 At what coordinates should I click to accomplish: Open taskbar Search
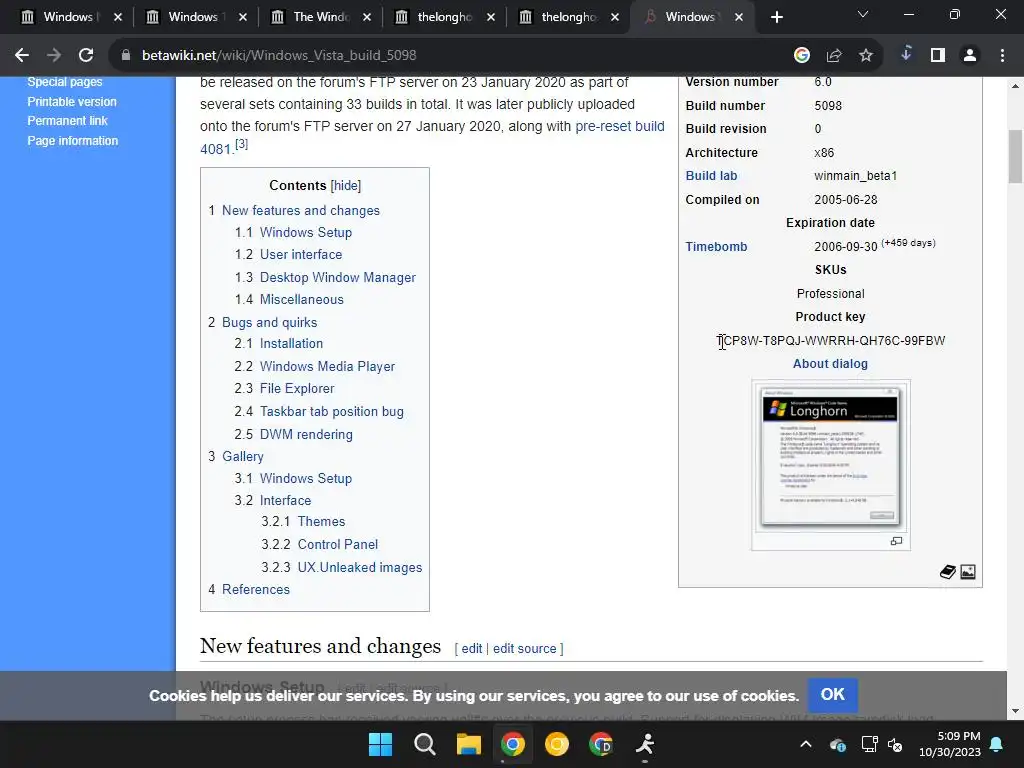[x=424, y=744]
